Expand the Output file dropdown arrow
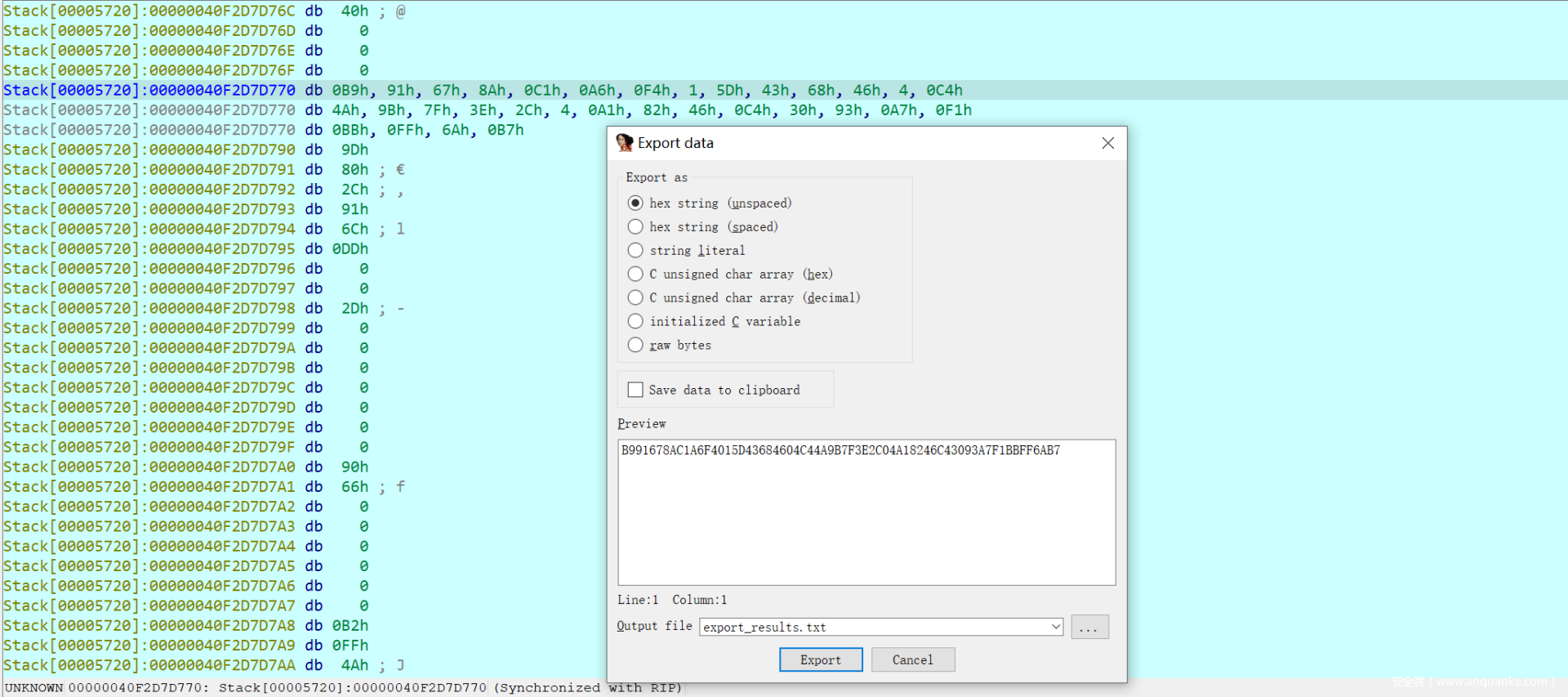 click(1055, 627)
